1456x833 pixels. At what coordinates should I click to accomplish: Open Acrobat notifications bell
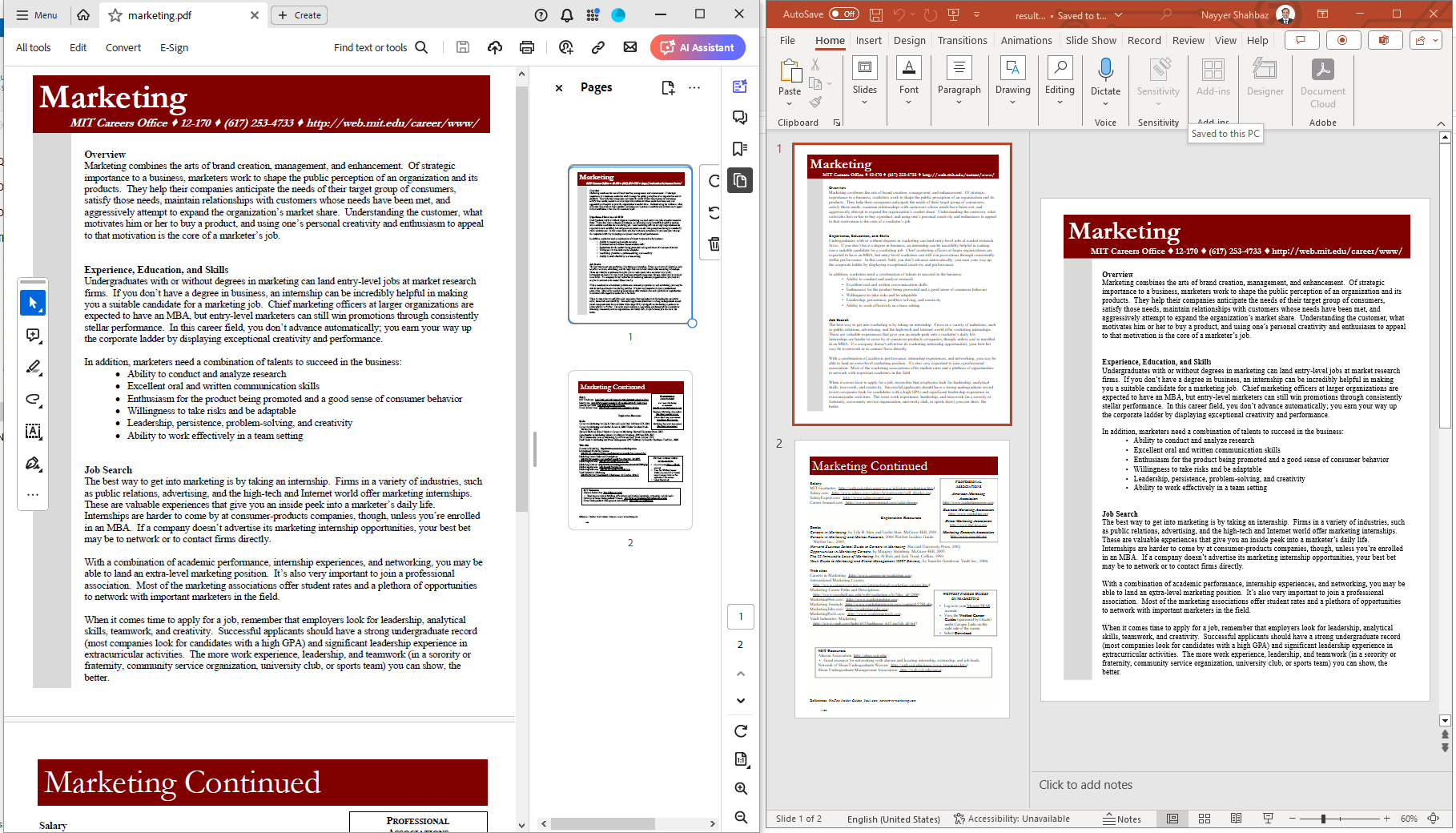[x=567, y=15]
